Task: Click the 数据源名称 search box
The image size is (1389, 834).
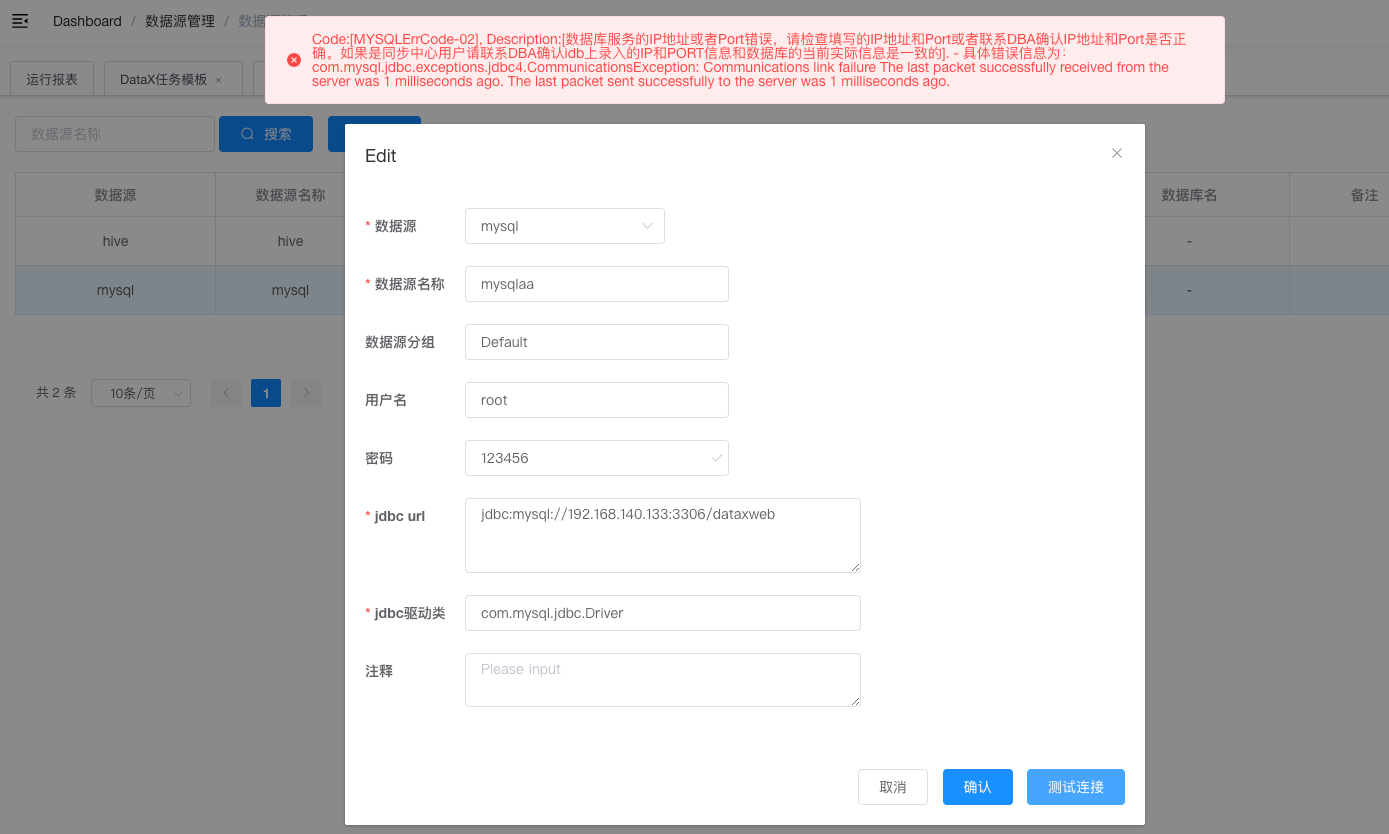Action: (x=115, y=134)
